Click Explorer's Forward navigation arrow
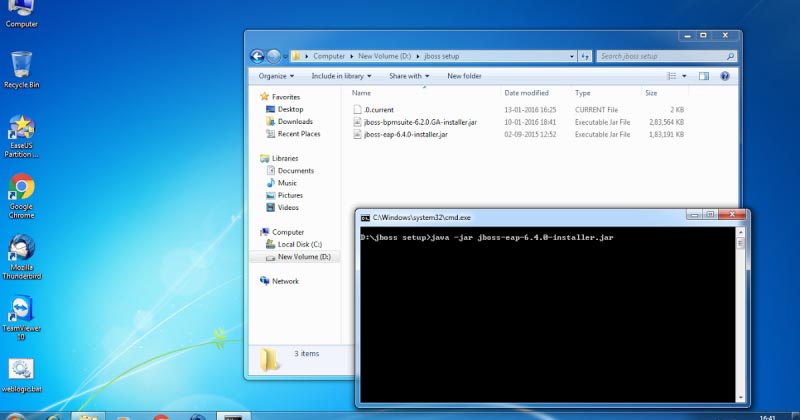The width and height of the screenshot is (800, 420). [x=273, y=56]
